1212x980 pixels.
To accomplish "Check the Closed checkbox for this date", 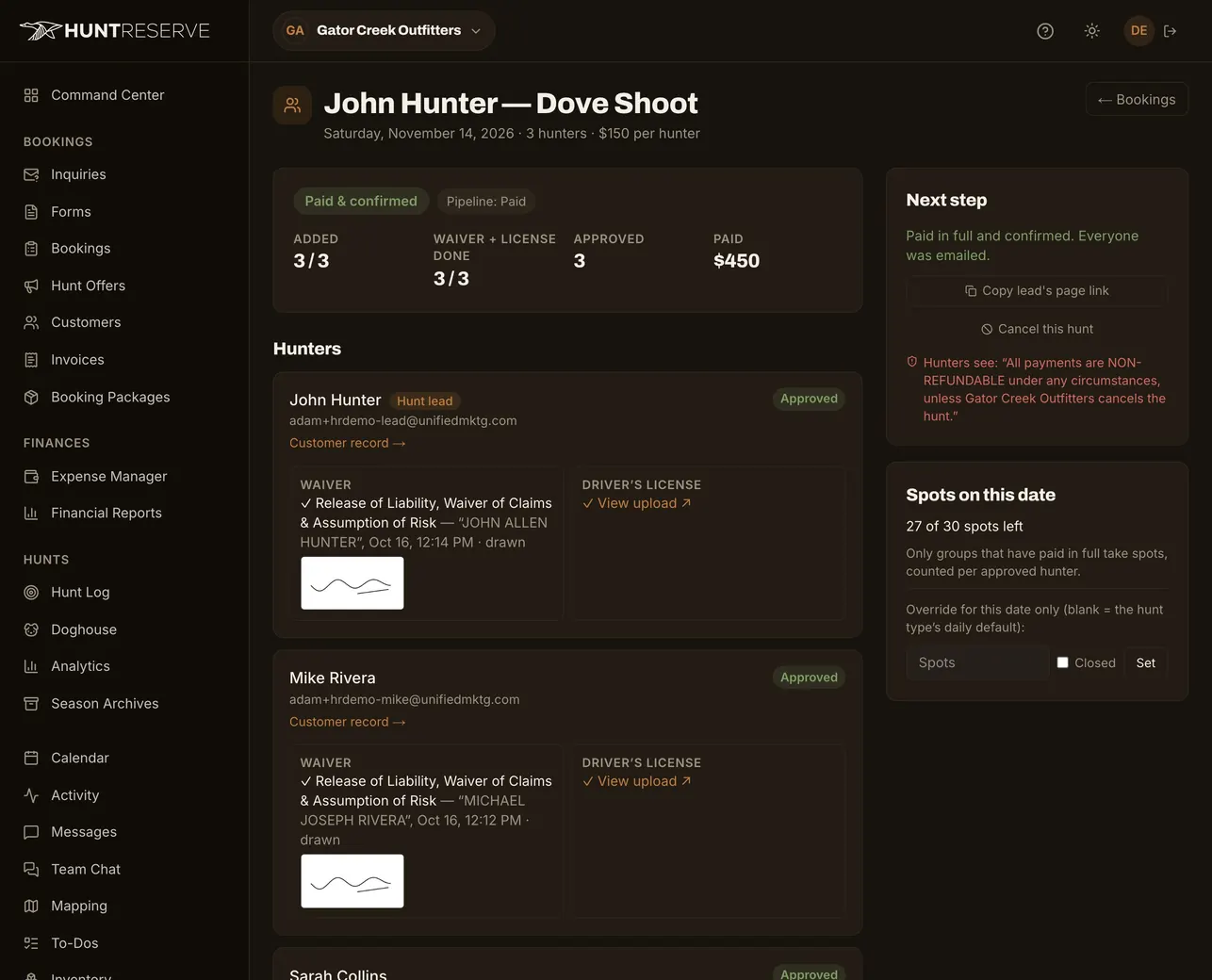I will click(1063, 662).
